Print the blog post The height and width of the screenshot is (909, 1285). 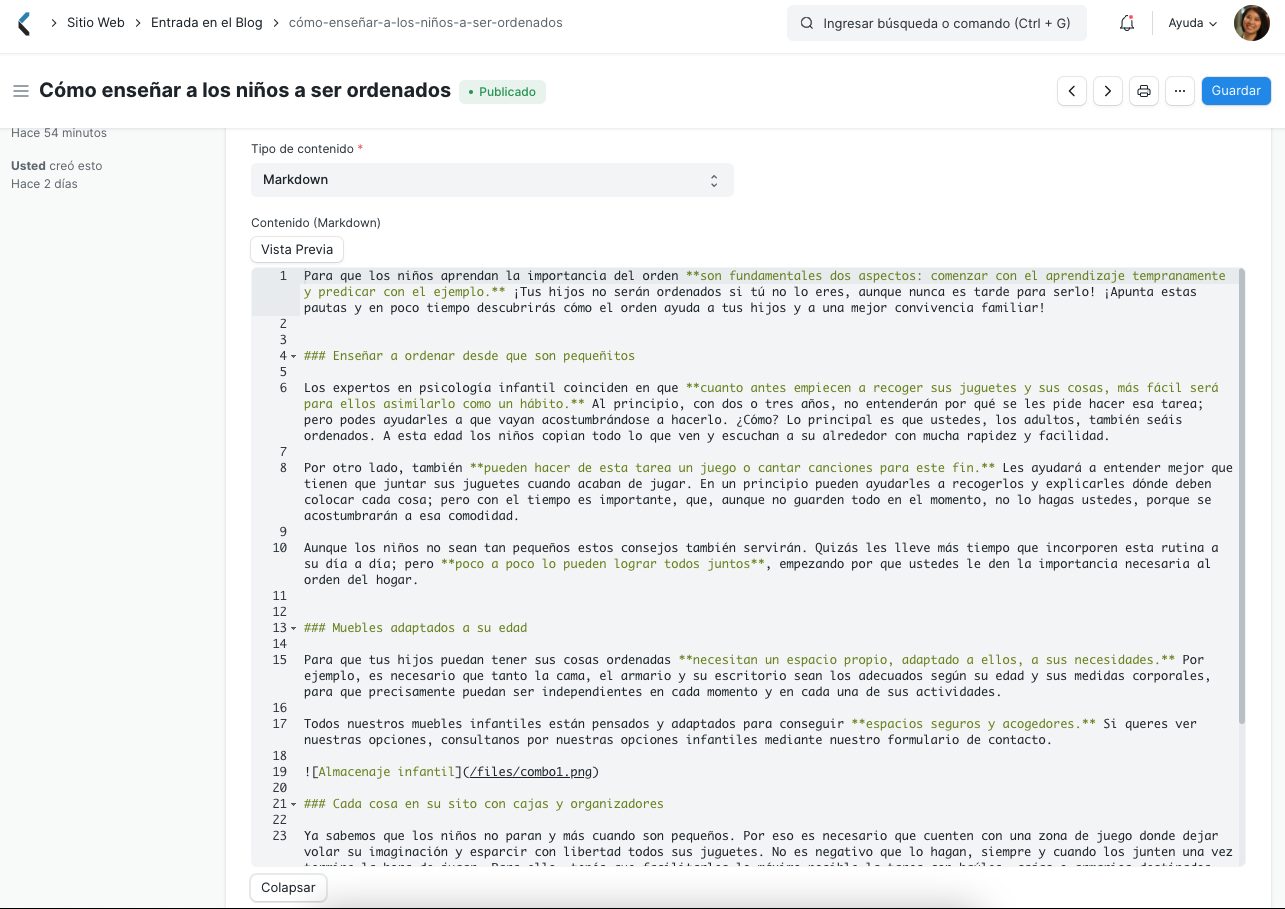click(x=1143, y=90)
